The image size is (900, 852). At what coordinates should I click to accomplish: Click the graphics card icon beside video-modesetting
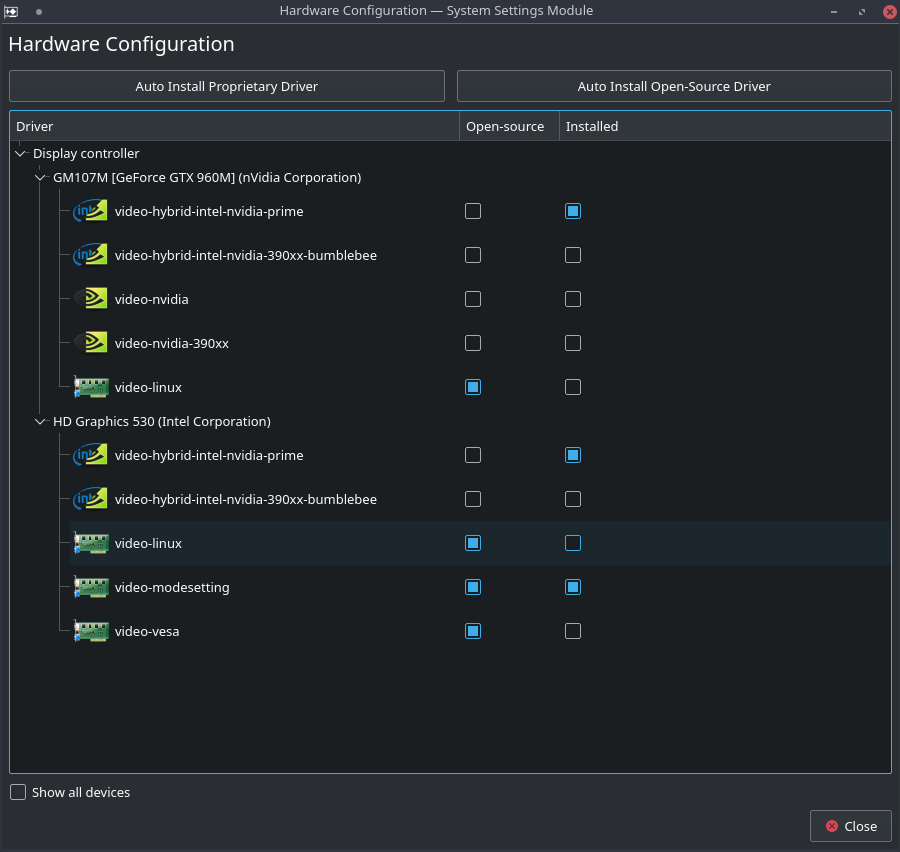click(x=91, y=587)
